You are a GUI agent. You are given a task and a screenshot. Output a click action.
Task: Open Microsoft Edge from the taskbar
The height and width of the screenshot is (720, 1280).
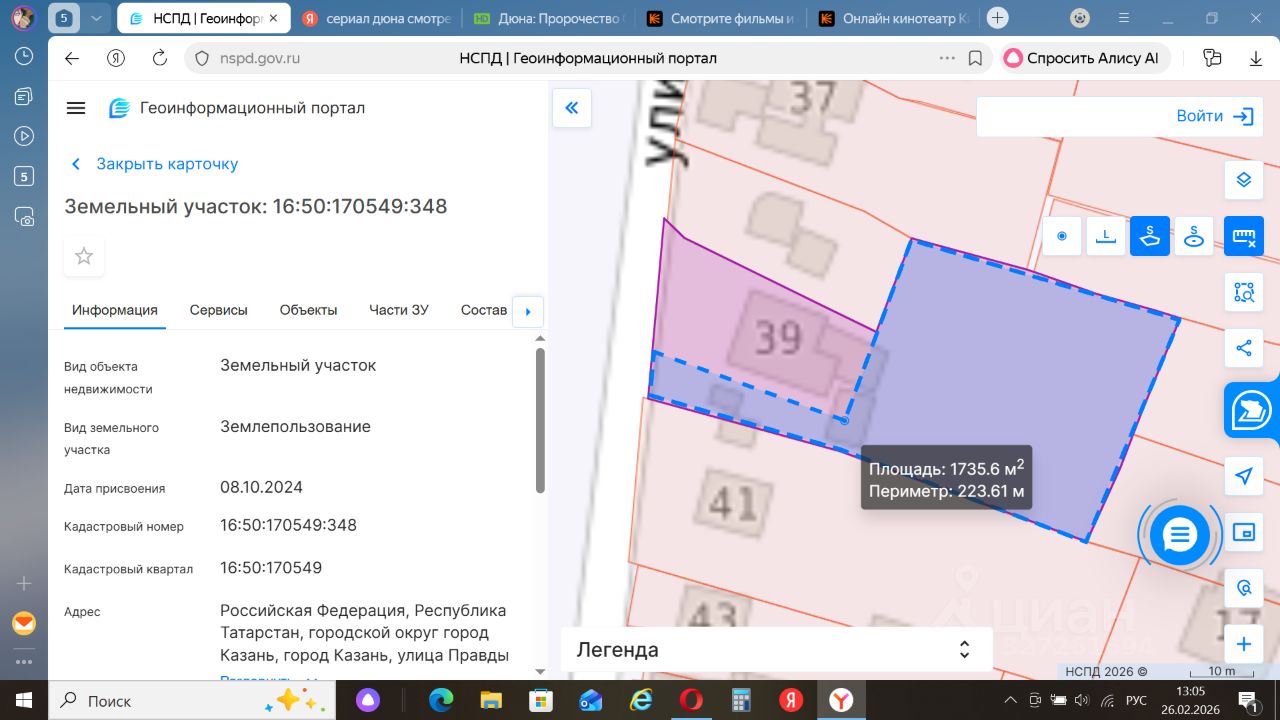tap(441, 700)
